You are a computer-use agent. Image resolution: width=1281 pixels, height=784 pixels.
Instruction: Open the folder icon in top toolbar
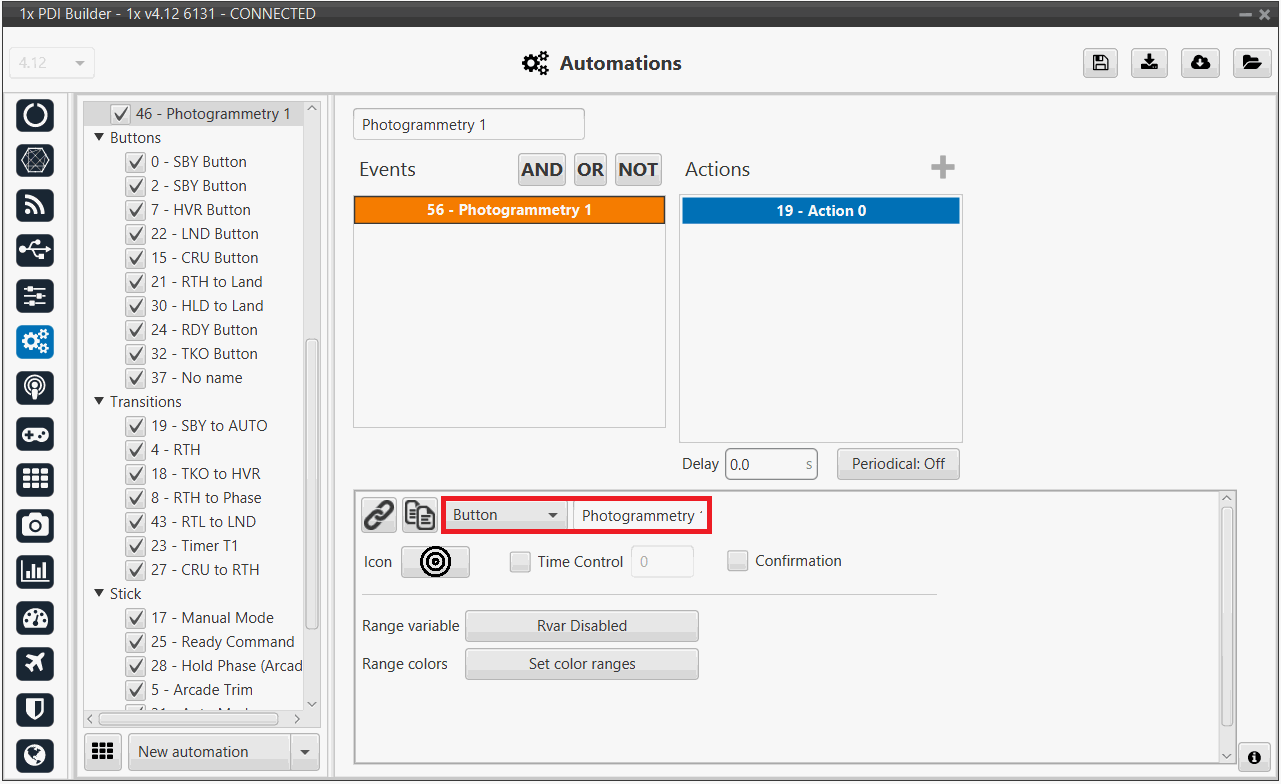(1251, 63)
